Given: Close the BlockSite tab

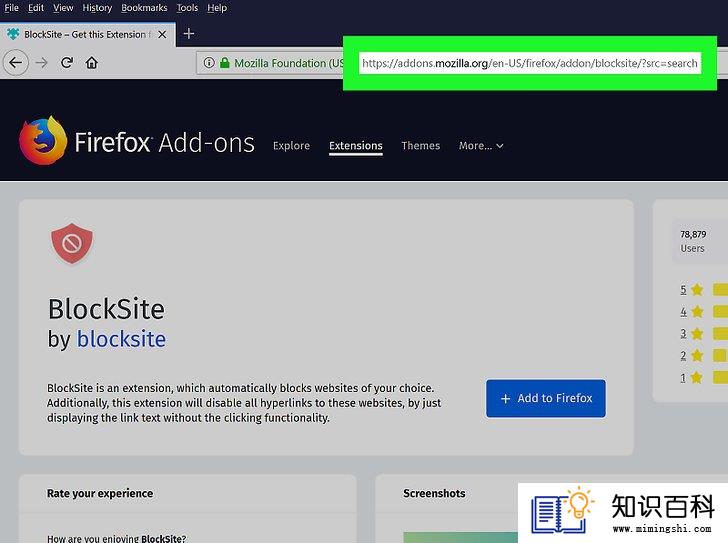Looking at the screenshot, I should [162, 34].
